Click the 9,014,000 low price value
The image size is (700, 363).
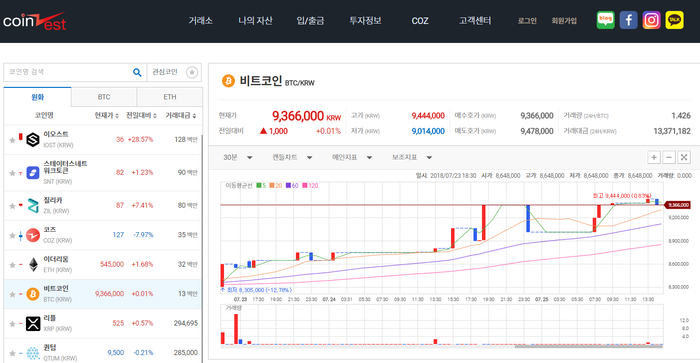pos(428,131)
